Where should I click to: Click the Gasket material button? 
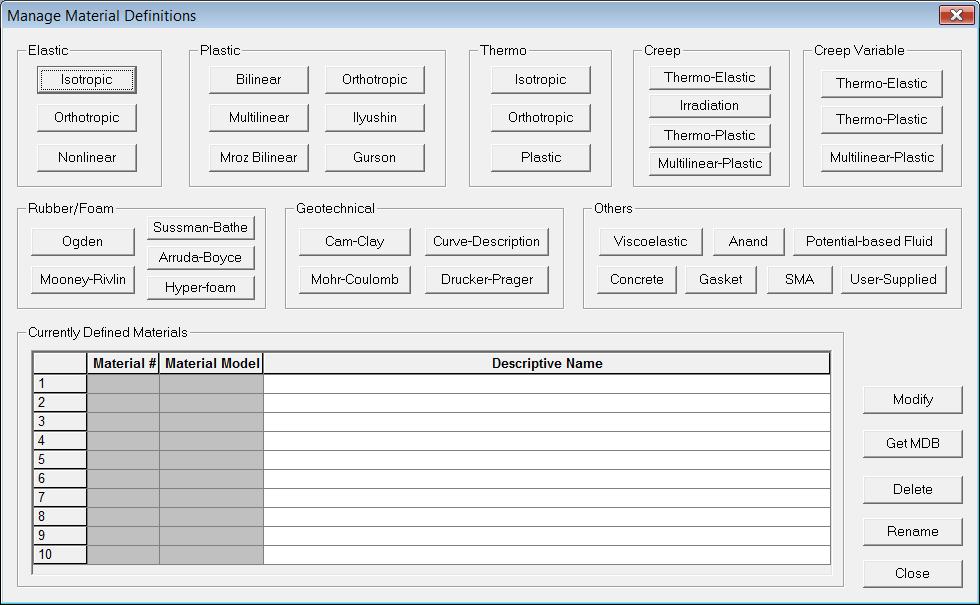(x=721, y=279)
